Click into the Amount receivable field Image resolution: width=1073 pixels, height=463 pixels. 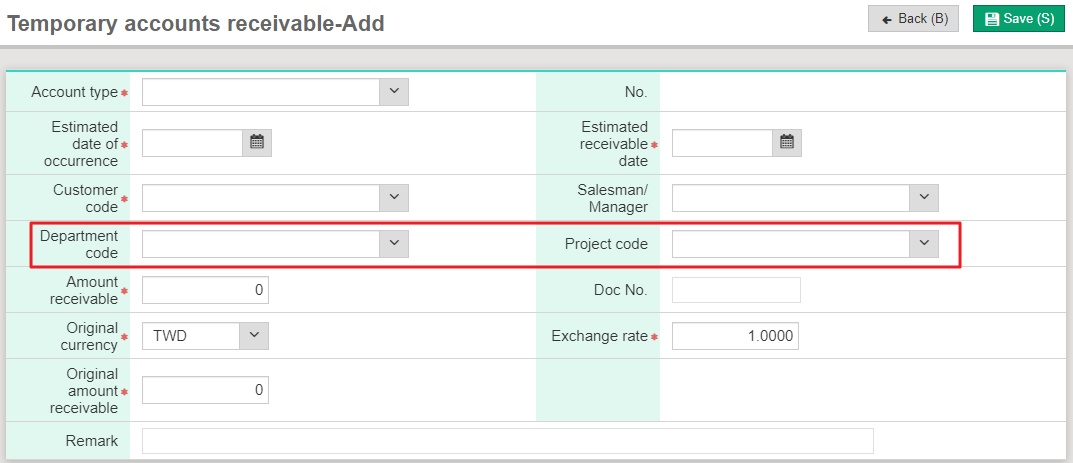[x=205, y=290]
